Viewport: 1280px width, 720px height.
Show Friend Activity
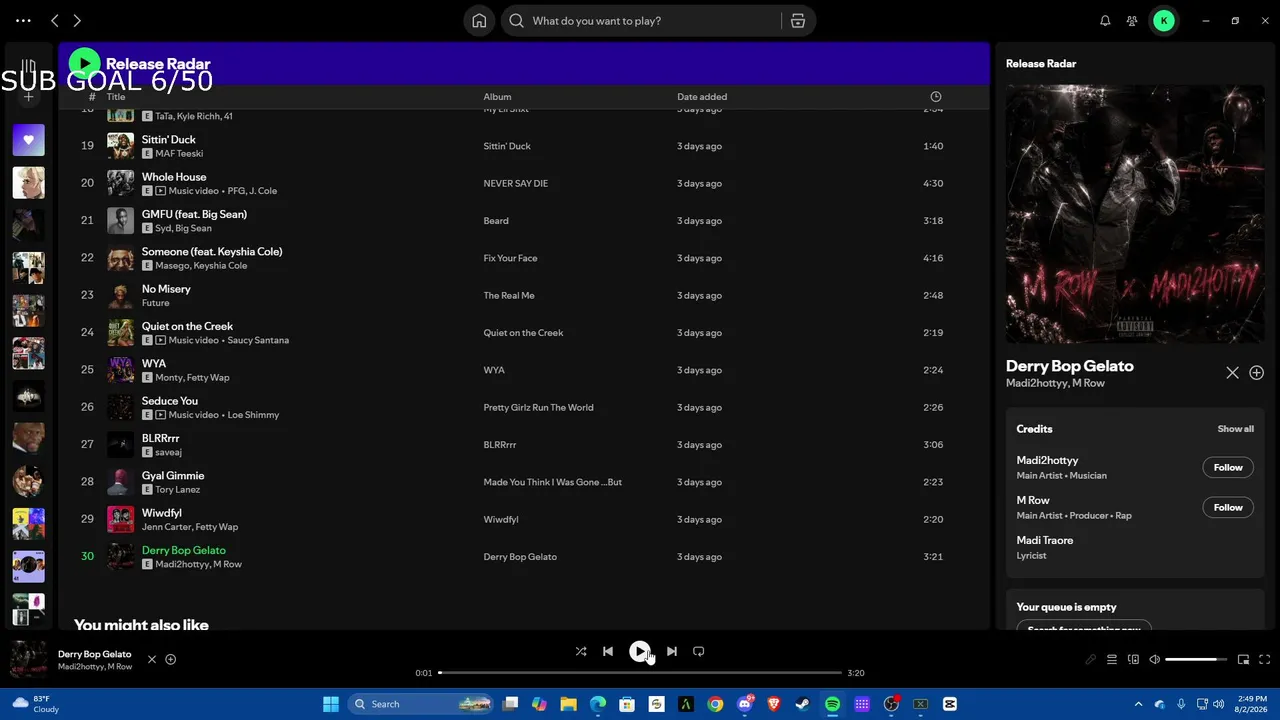(x=1132, y=20)
